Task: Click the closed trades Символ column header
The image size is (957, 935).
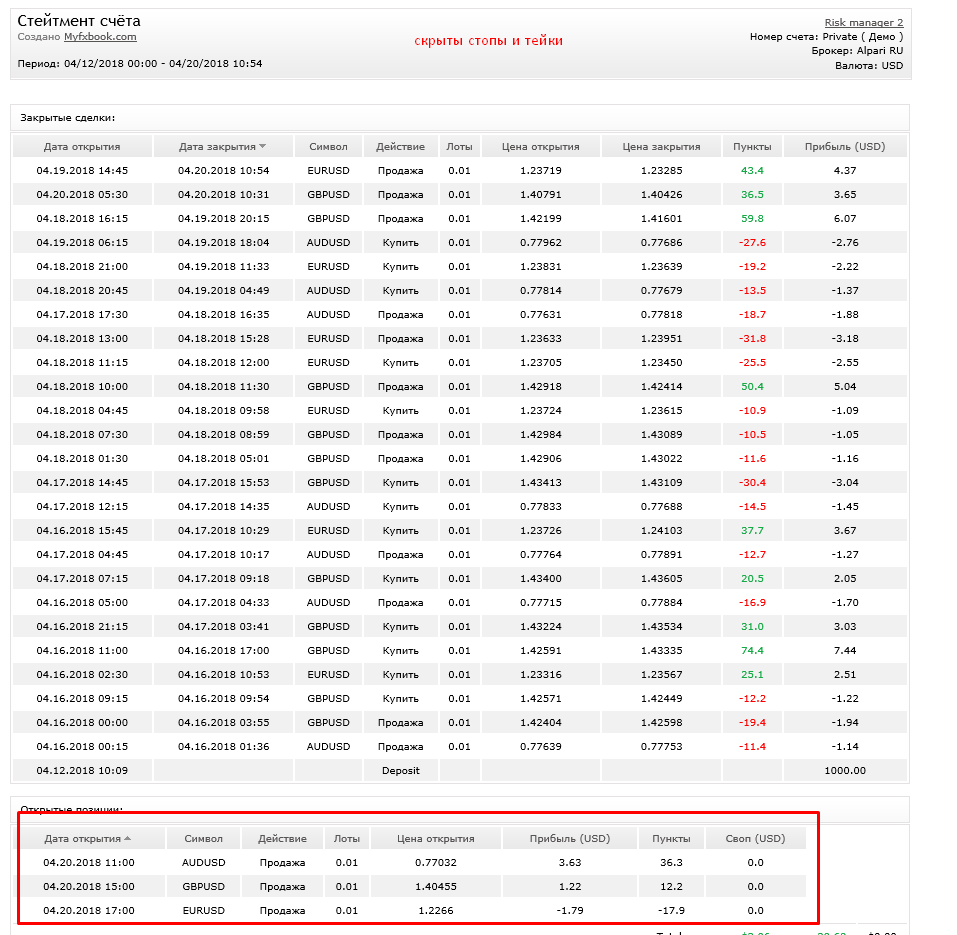Action: [328, 146]
